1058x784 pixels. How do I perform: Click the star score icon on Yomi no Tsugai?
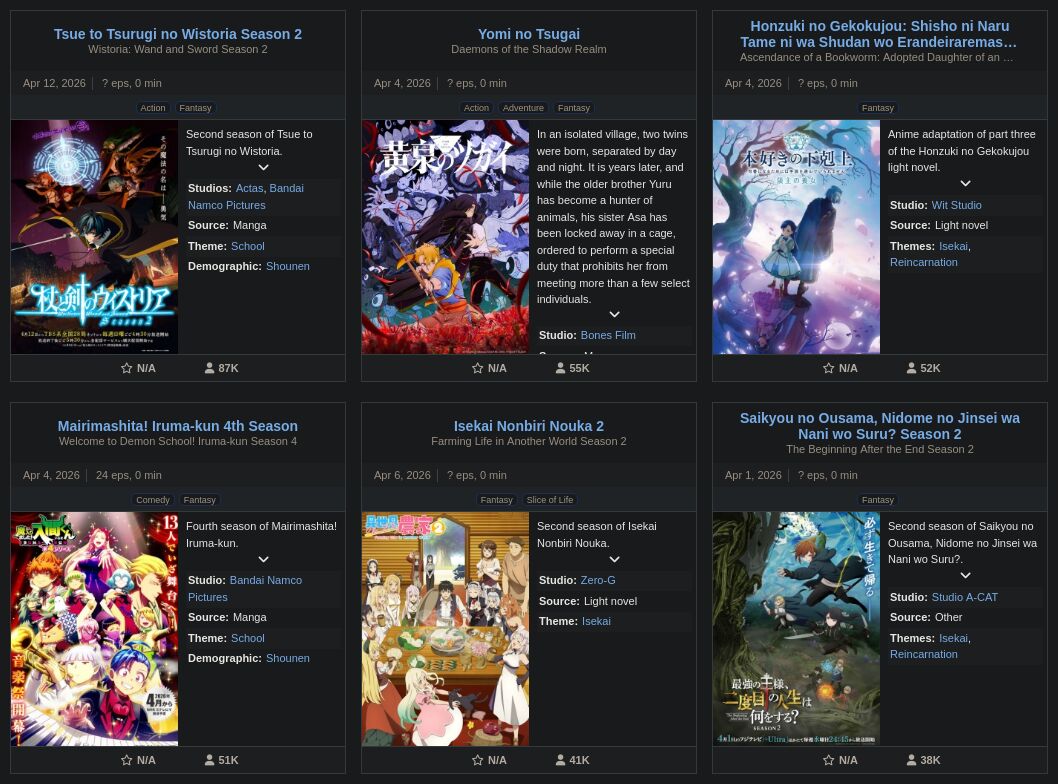tap(478, 368)
